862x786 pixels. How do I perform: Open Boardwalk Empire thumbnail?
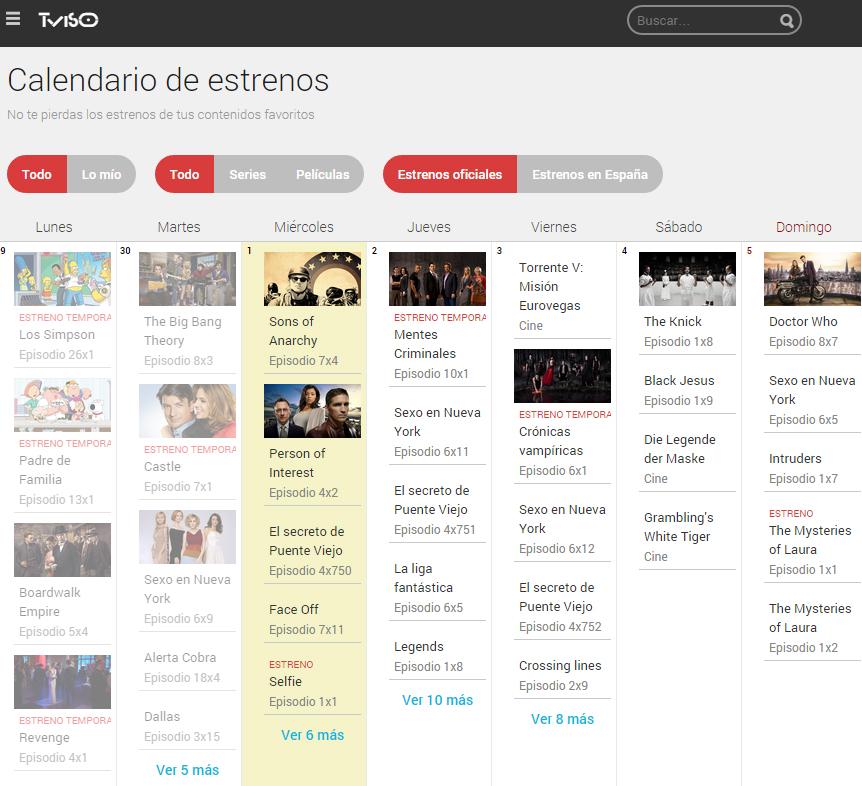tap(62, 550)
